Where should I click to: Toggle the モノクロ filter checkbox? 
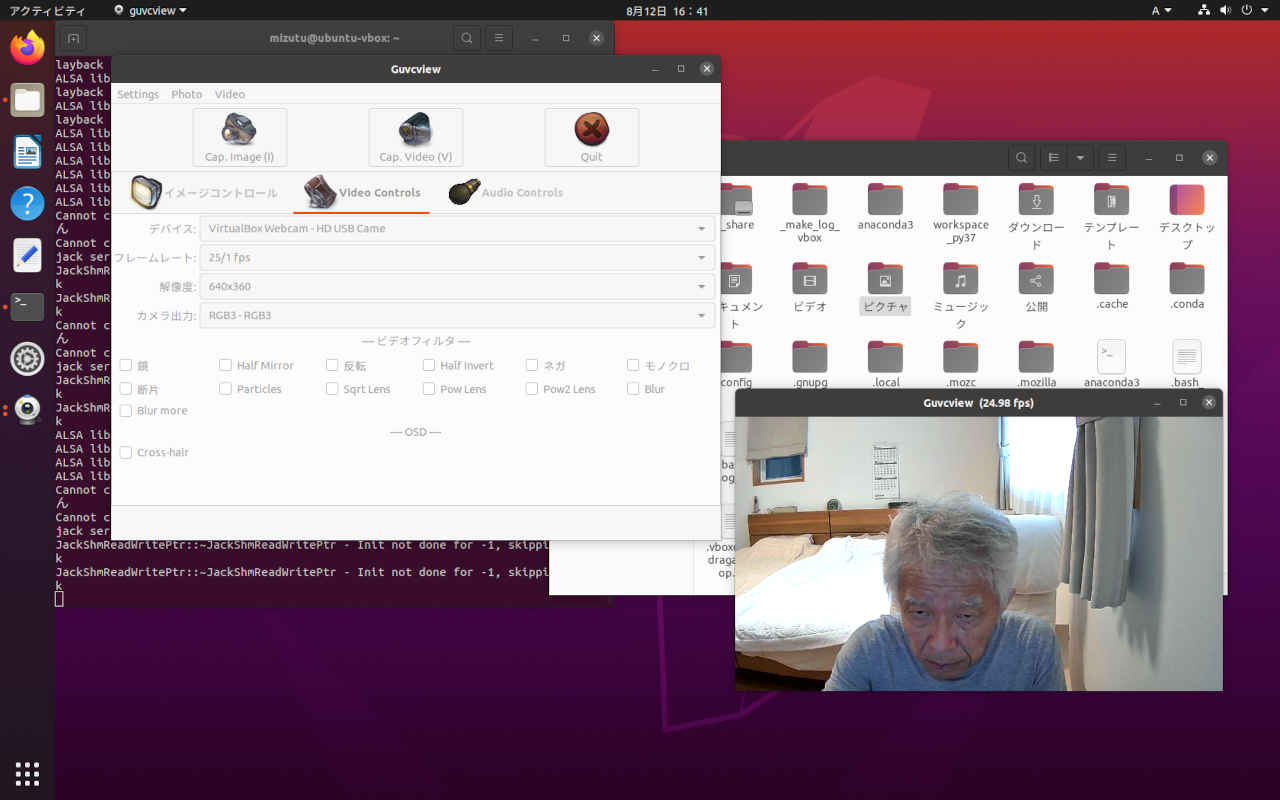(x=633, y=366)
